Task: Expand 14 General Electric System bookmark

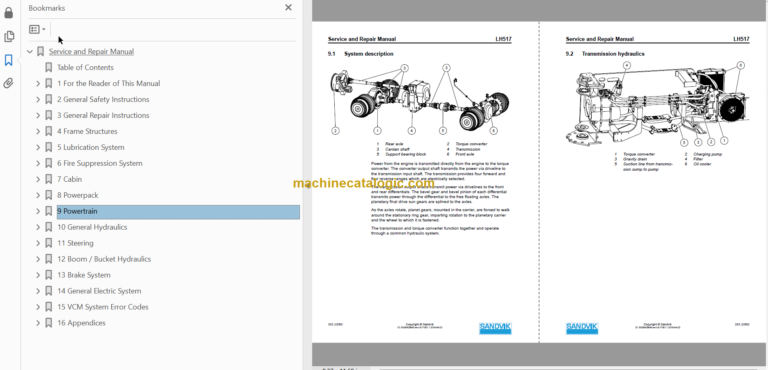Action: [38, 291]
